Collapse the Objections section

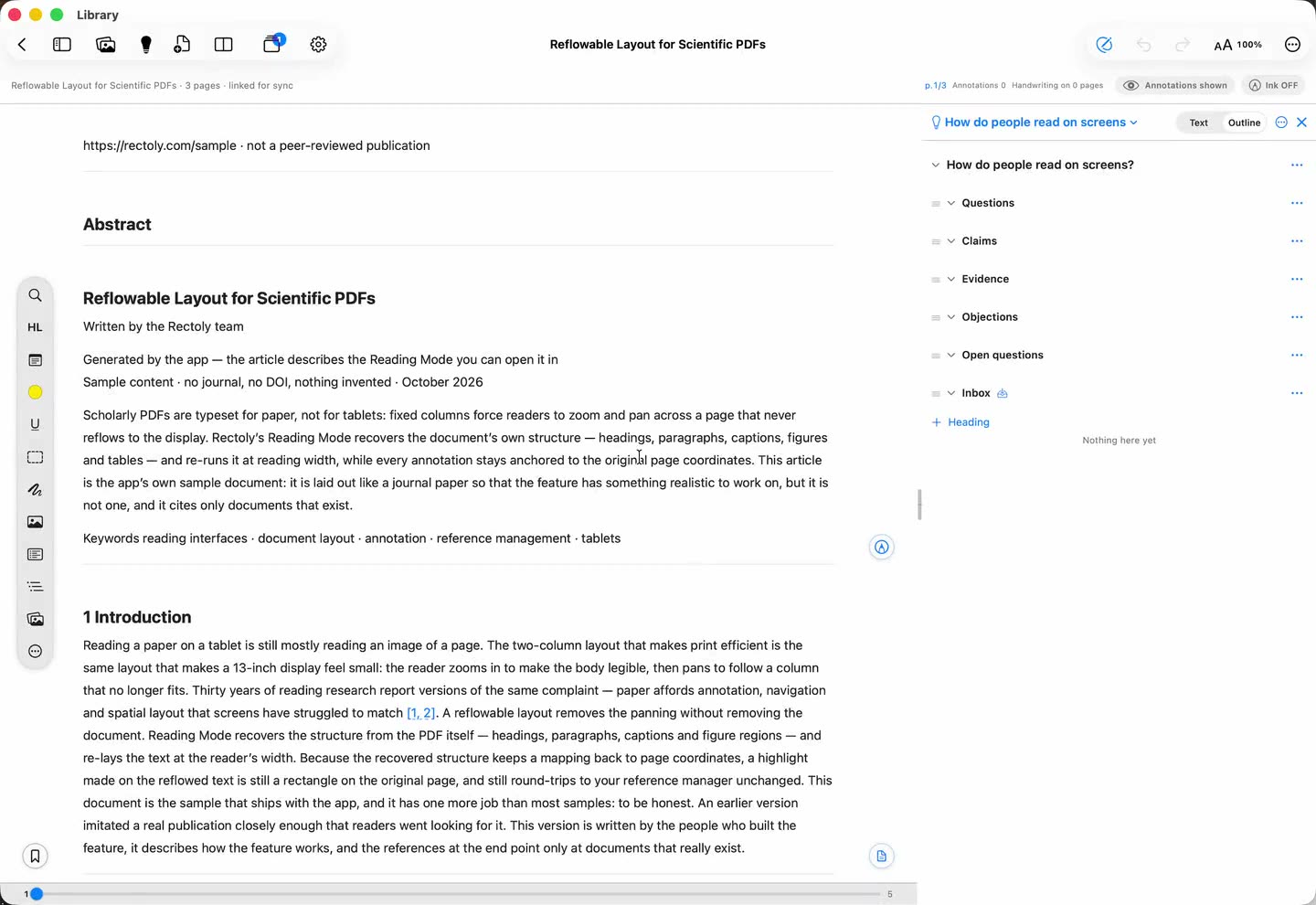[951, 317]
